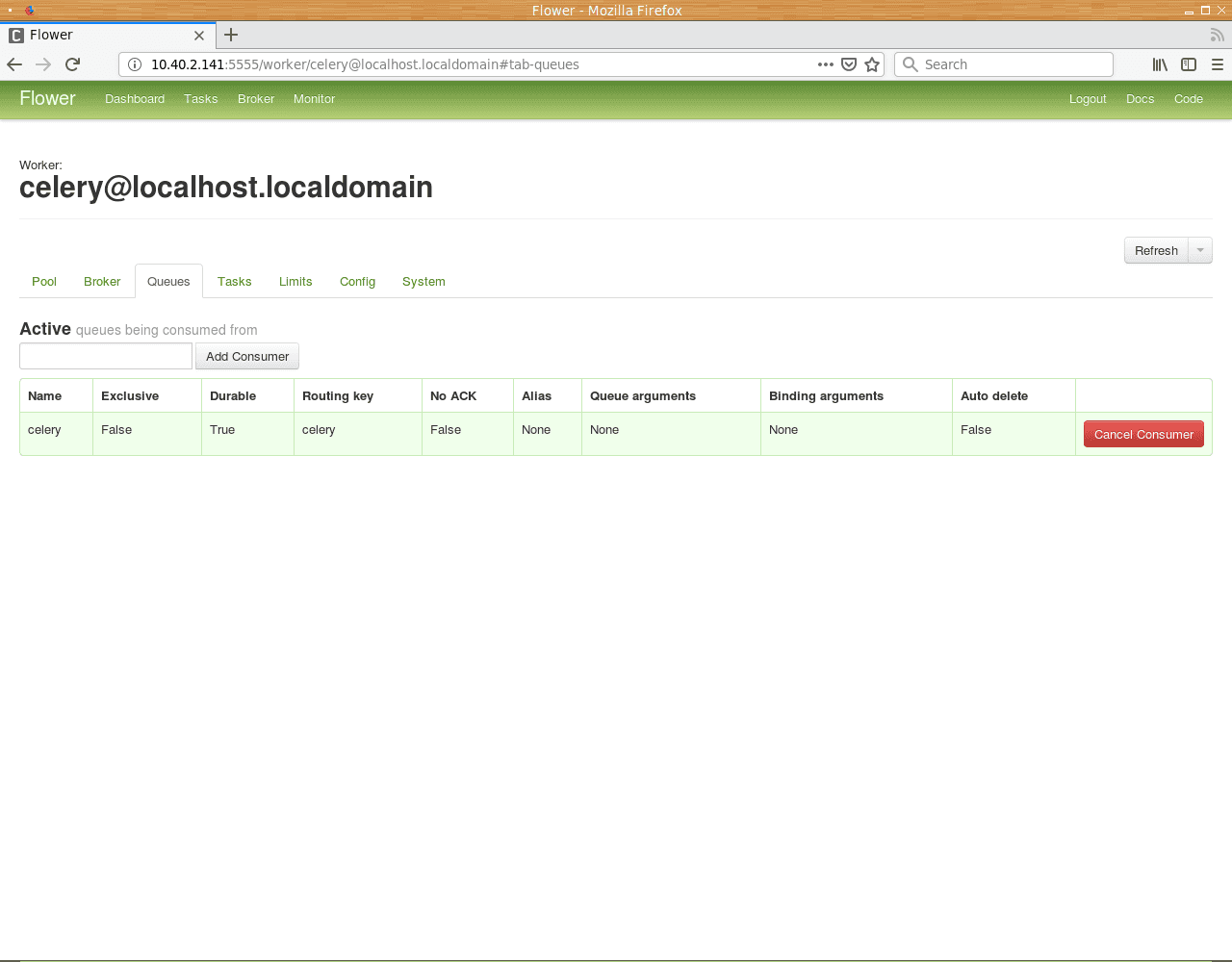Select the Queues tab
The width and height of the screenshot is (1232, 962).
[168, 282]
